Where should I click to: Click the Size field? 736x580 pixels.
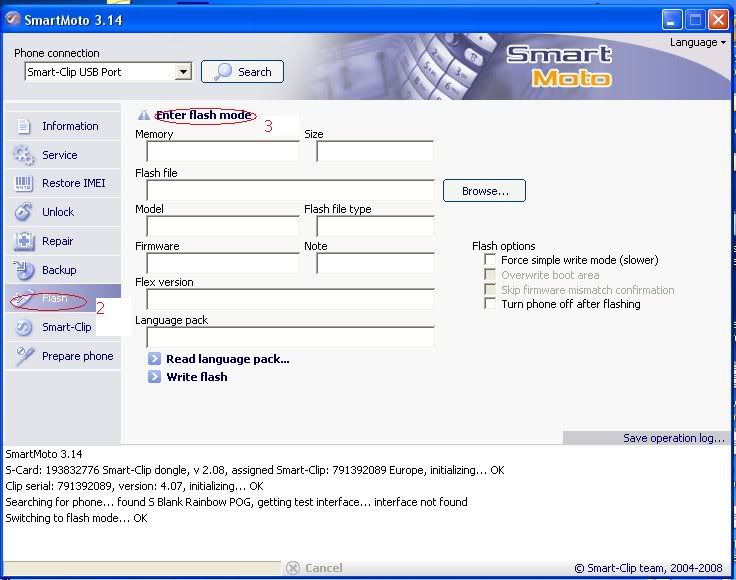coord(375,151)
